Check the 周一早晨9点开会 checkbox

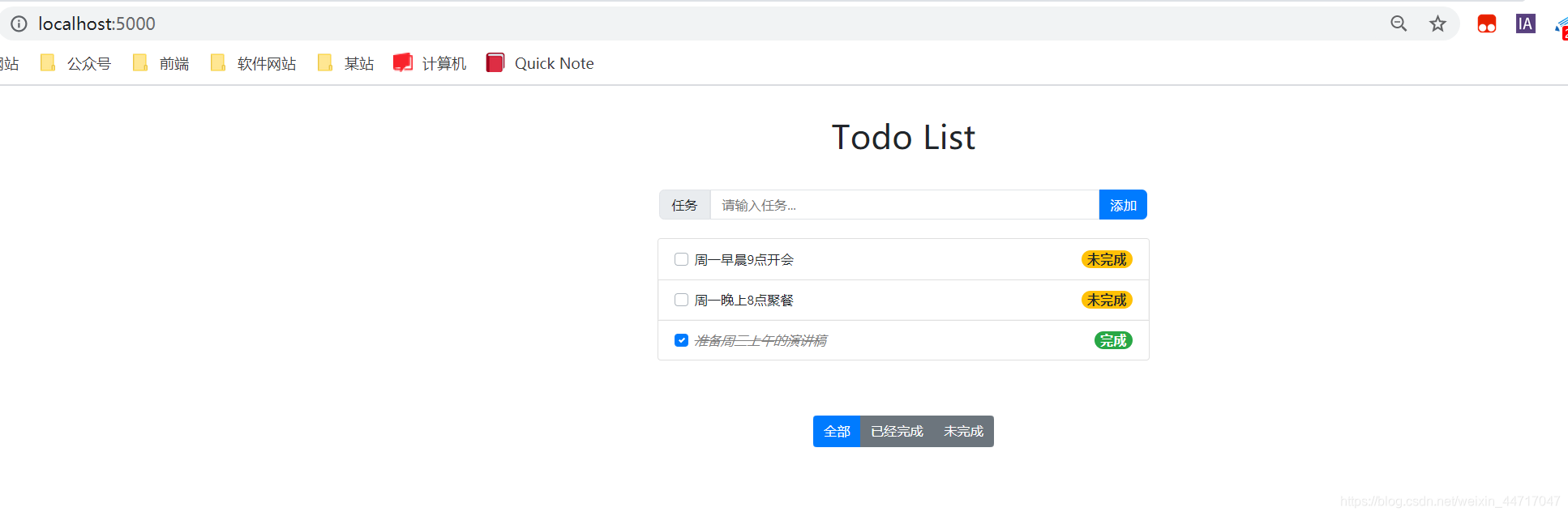pyautogui.click(x=681, y=259)
